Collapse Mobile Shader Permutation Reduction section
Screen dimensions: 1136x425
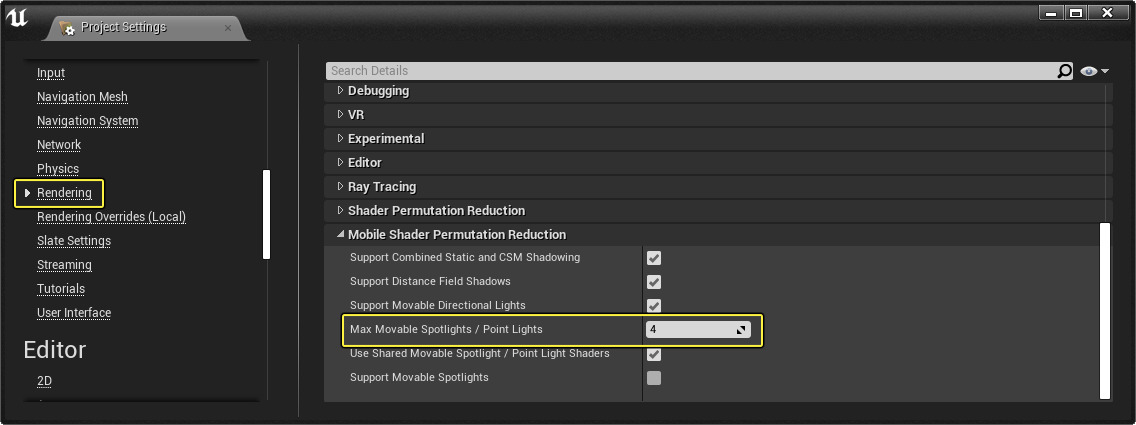click(341, 235)
